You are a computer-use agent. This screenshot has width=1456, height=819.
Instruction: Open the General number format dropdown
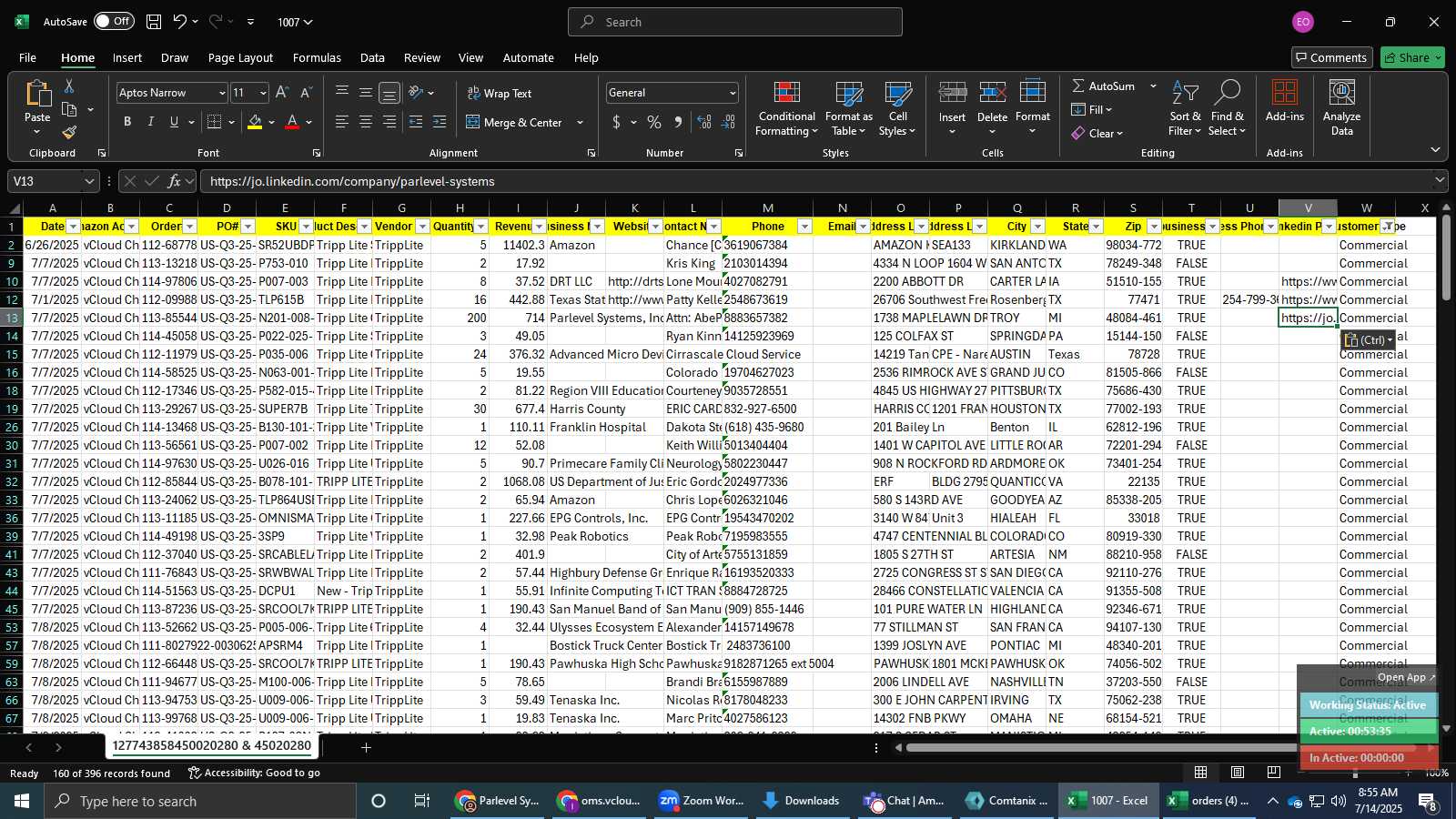click(732, 93)
